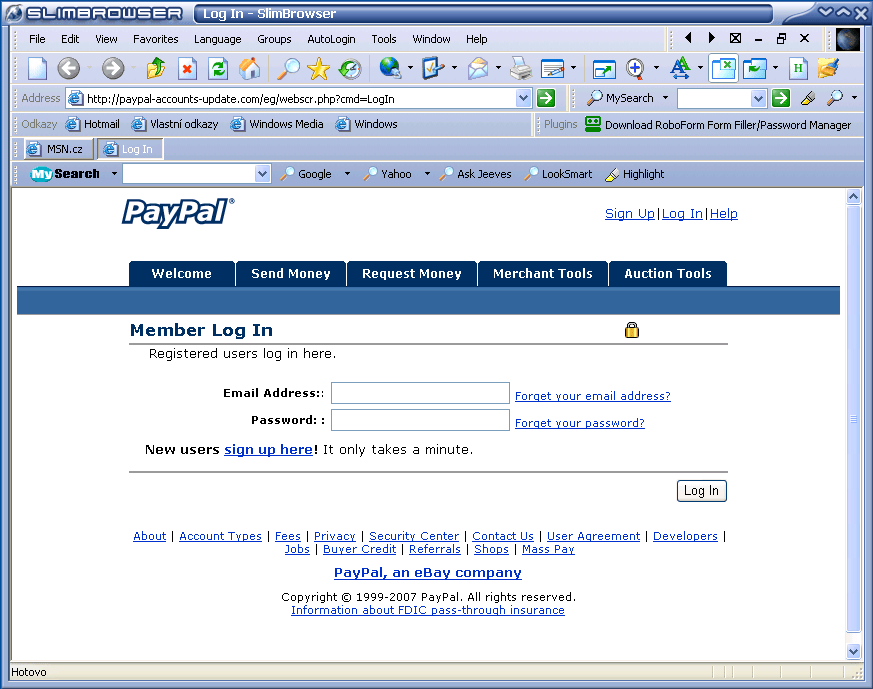Screen dimensions: 873x689
Task: Open the AutoLogin menu
Action: pyautogui.click(x=331, y=39)
